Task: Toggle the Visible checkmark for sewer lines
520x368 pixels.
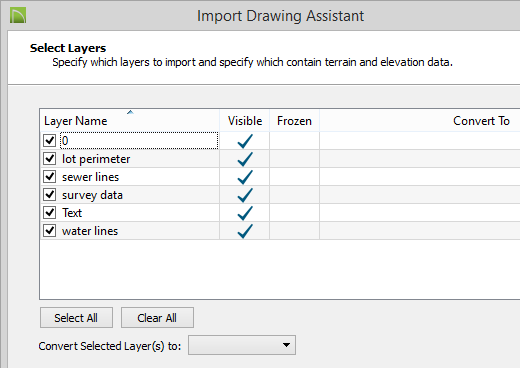Action: 245,177
